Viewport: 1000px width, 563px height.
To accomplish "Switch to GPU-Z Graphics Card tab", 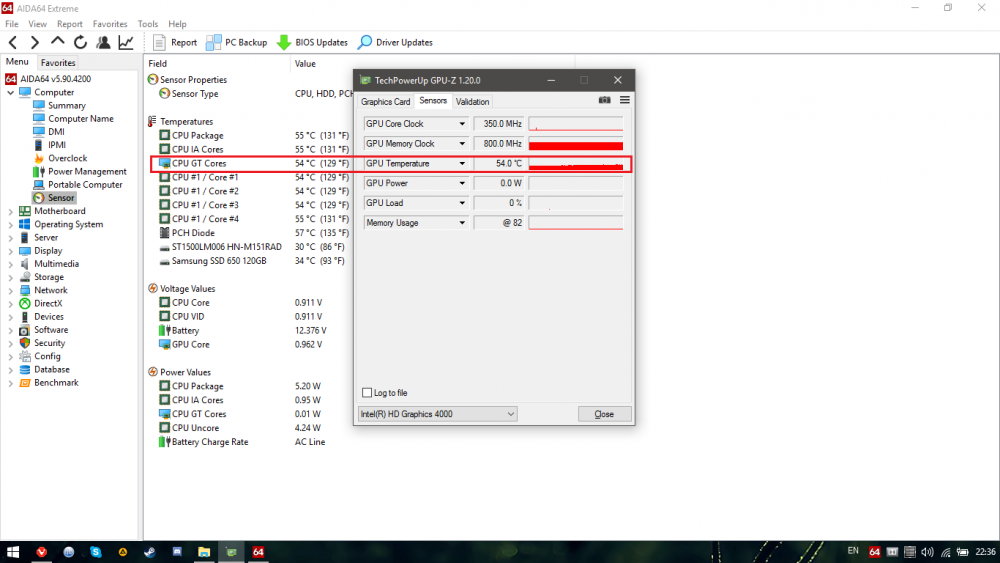I will [x=385, y=102].
